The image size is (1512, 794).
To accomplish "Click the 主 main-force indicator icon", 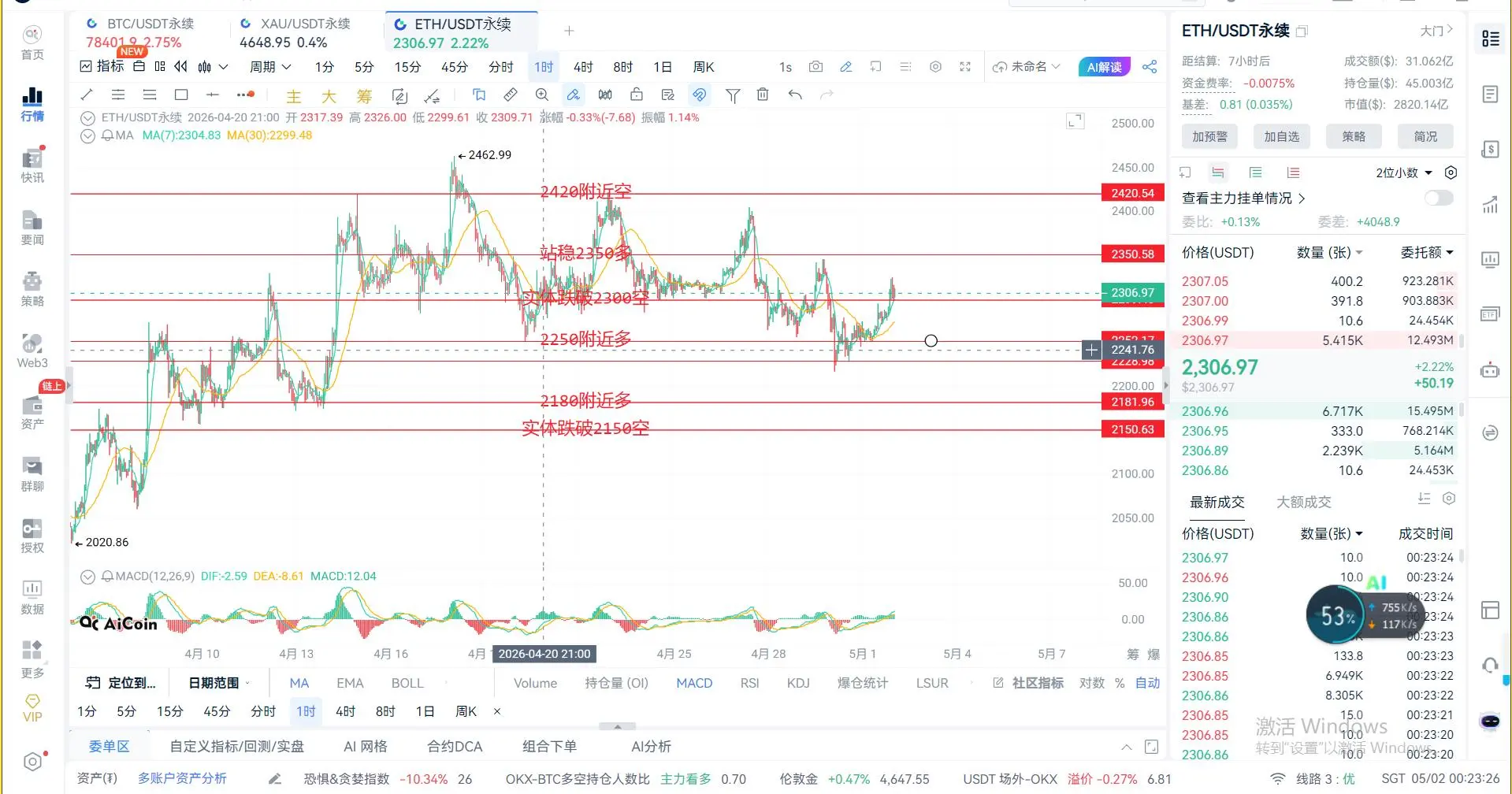I will pyautogui.click(x=294, y=96).
